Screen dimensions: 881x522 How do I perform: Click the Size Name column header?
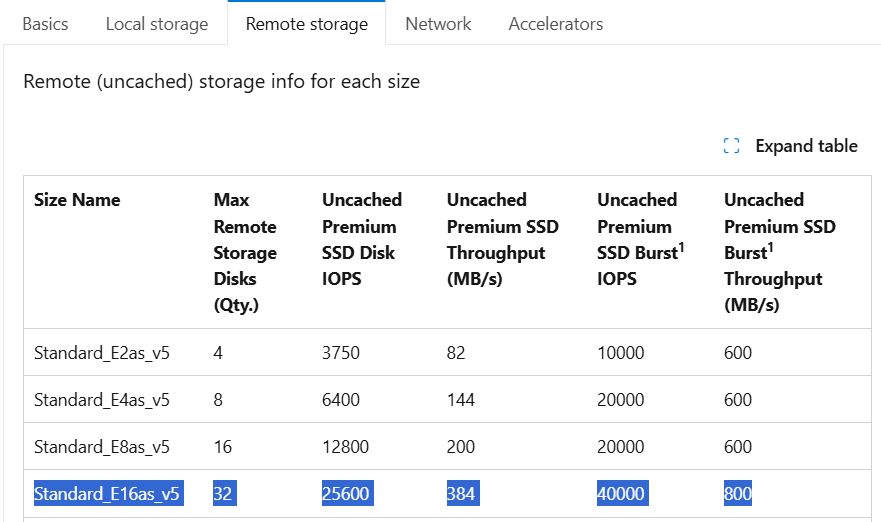(x=77, y=200)
